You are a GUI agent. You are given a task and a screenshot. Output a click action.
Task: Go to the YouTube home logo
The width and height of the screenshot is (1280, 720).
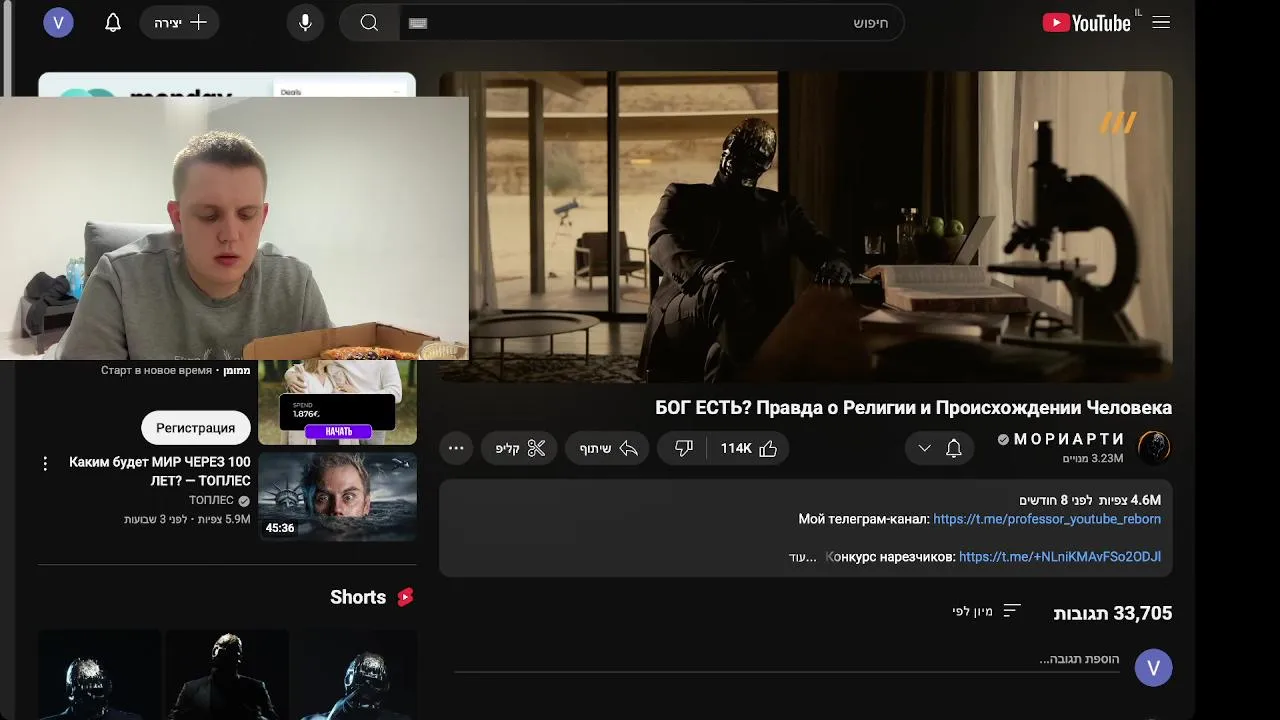1086,22
